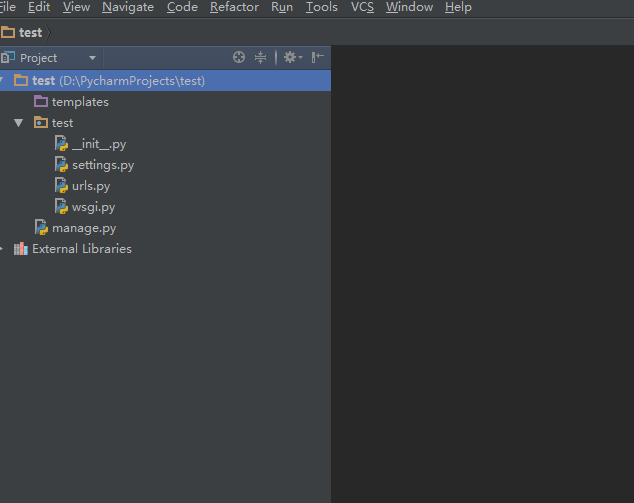Open the View menu

pos(76,7)
